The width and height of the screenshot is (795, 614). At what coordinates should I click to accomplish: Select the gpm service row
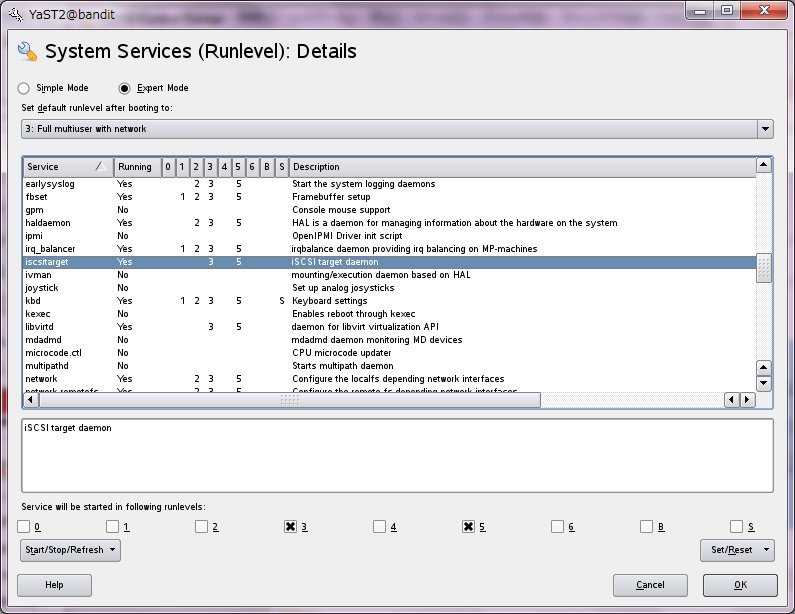(389, 210)
